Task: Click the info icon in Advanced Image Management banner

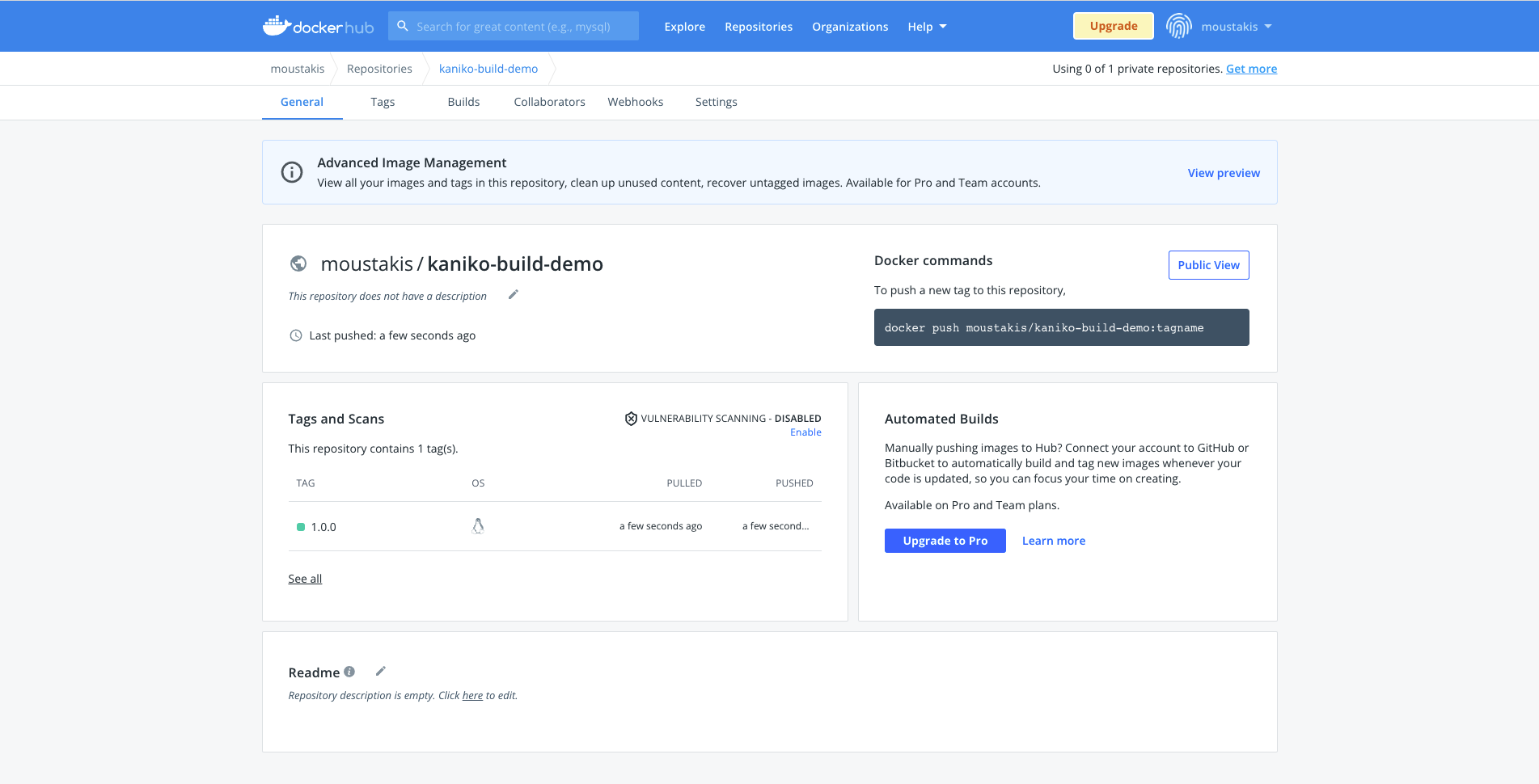Action: pyautogui.click(x=292, y=172)
